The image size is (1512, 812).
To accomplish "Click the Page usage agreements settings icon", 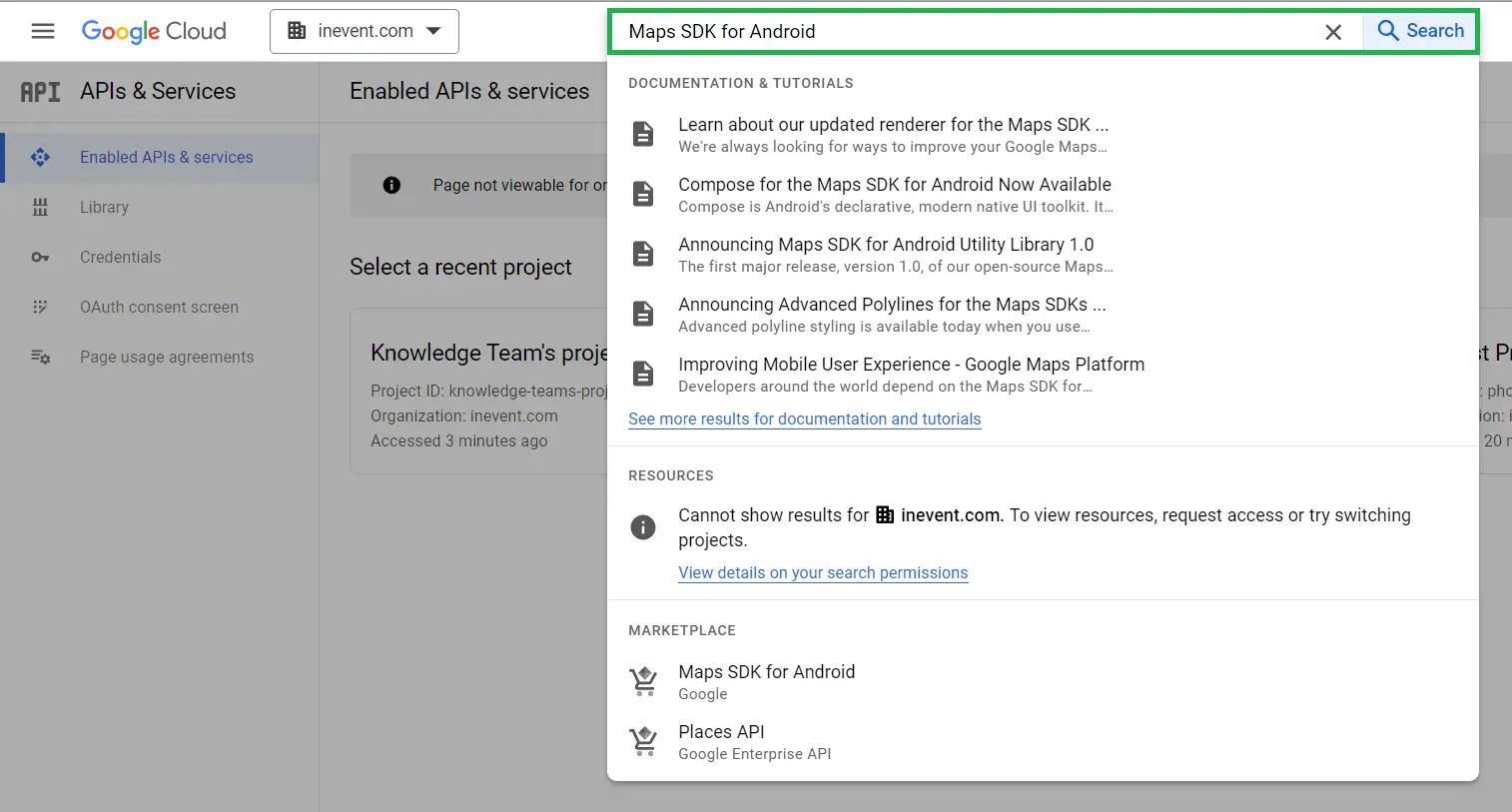I will click(x=40, y=357).
